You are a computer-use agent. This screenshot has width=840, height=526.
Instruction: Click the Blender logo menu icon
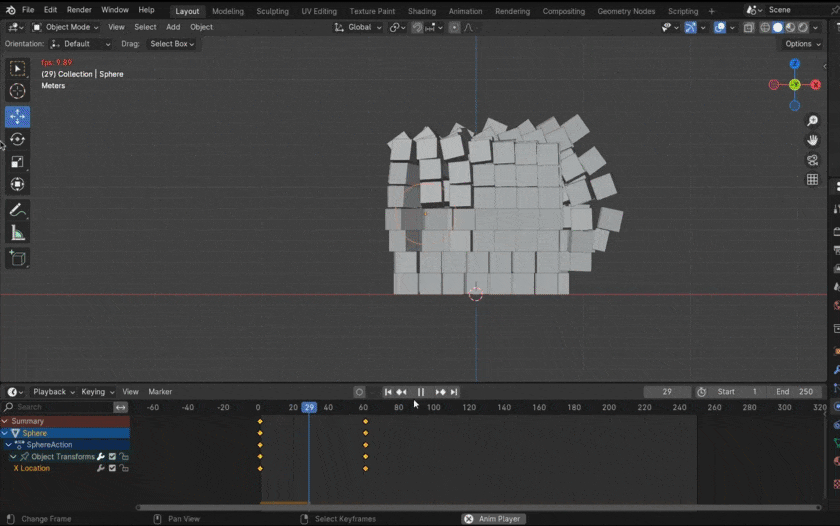click(x=11, y=10)
